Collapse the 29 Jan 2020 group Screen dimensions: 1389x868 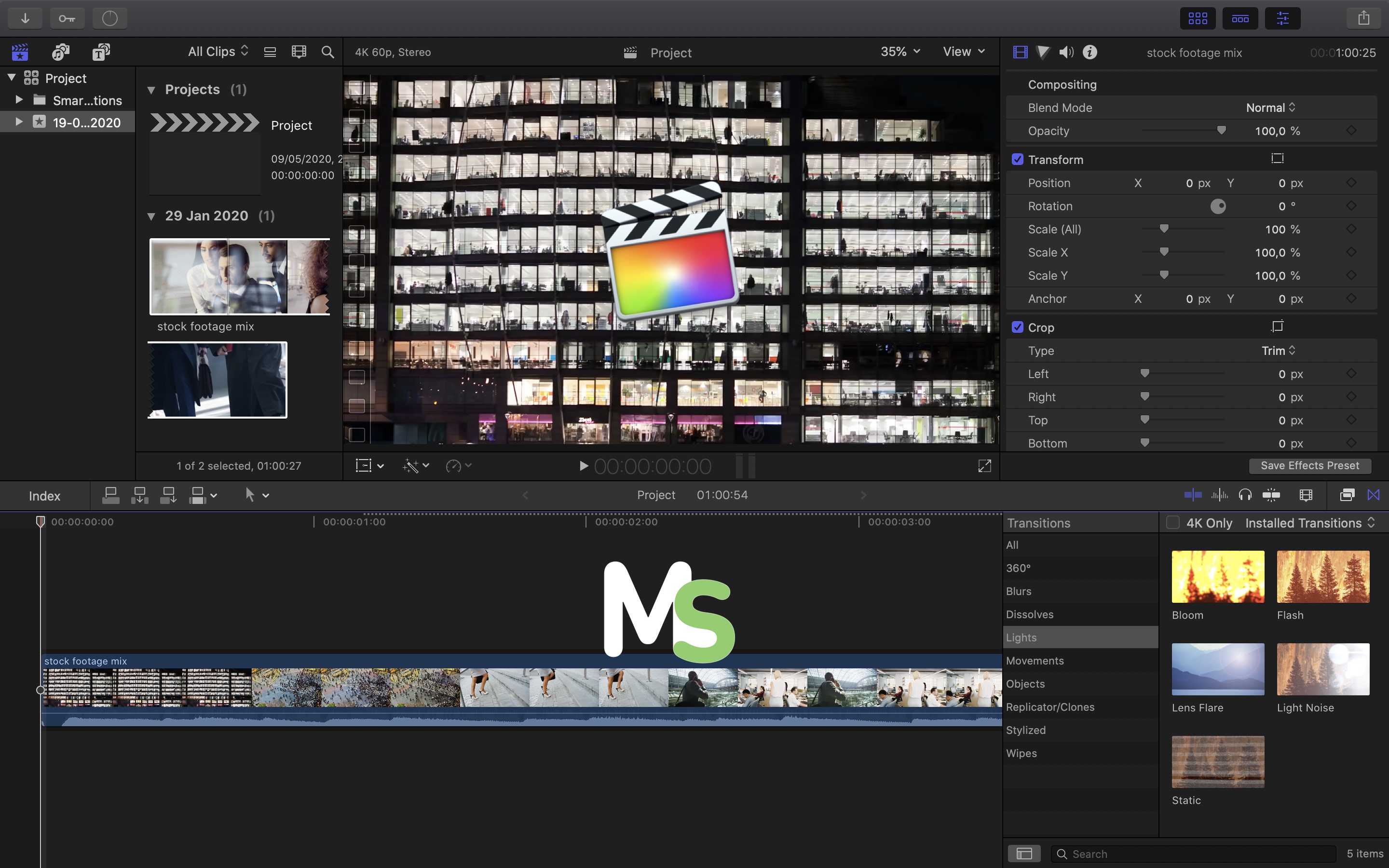point(151,216)
